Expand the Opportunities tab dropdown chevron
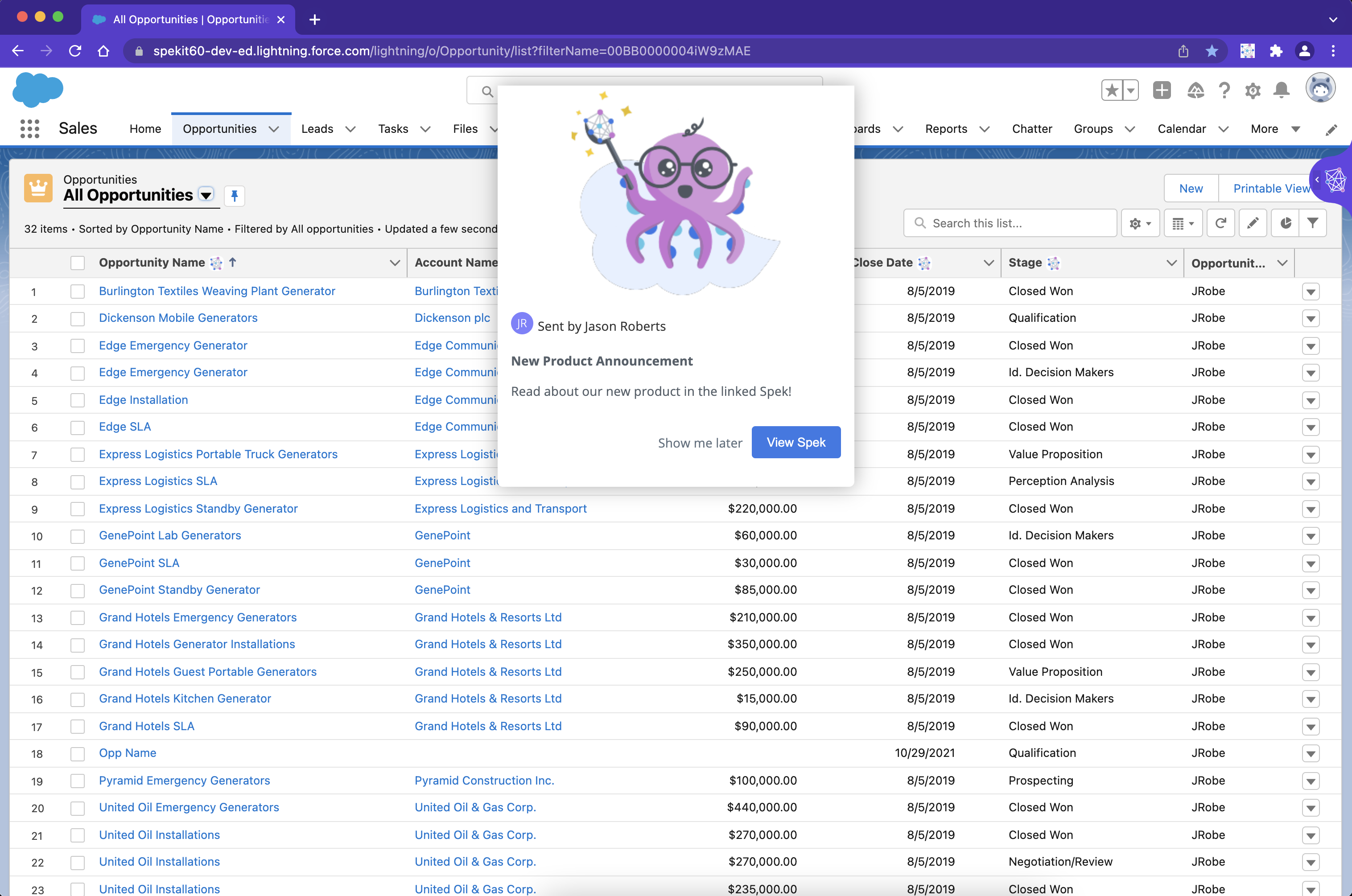This screenshot has width=1352, height=896. coord(274,129)
